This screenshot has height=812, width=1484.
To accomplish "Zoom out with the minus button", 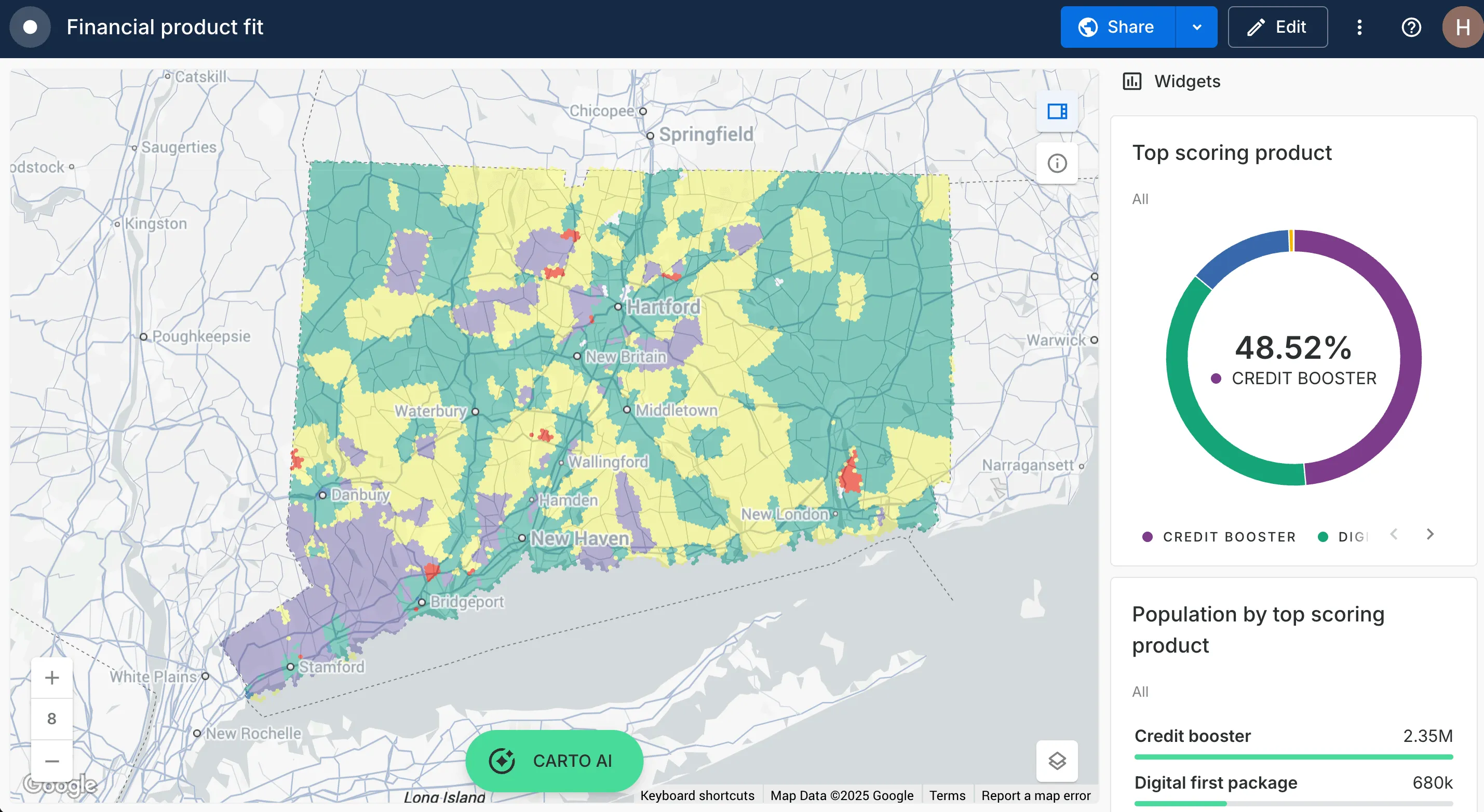I will [52, 761].
